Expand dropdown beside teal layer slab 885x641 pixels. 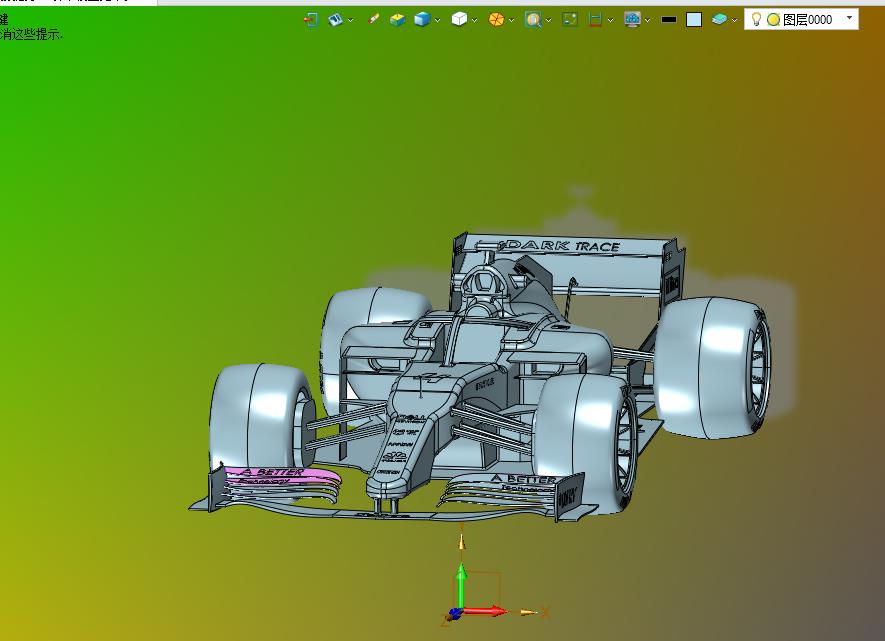pyautogui.click(x=734, y=20)
